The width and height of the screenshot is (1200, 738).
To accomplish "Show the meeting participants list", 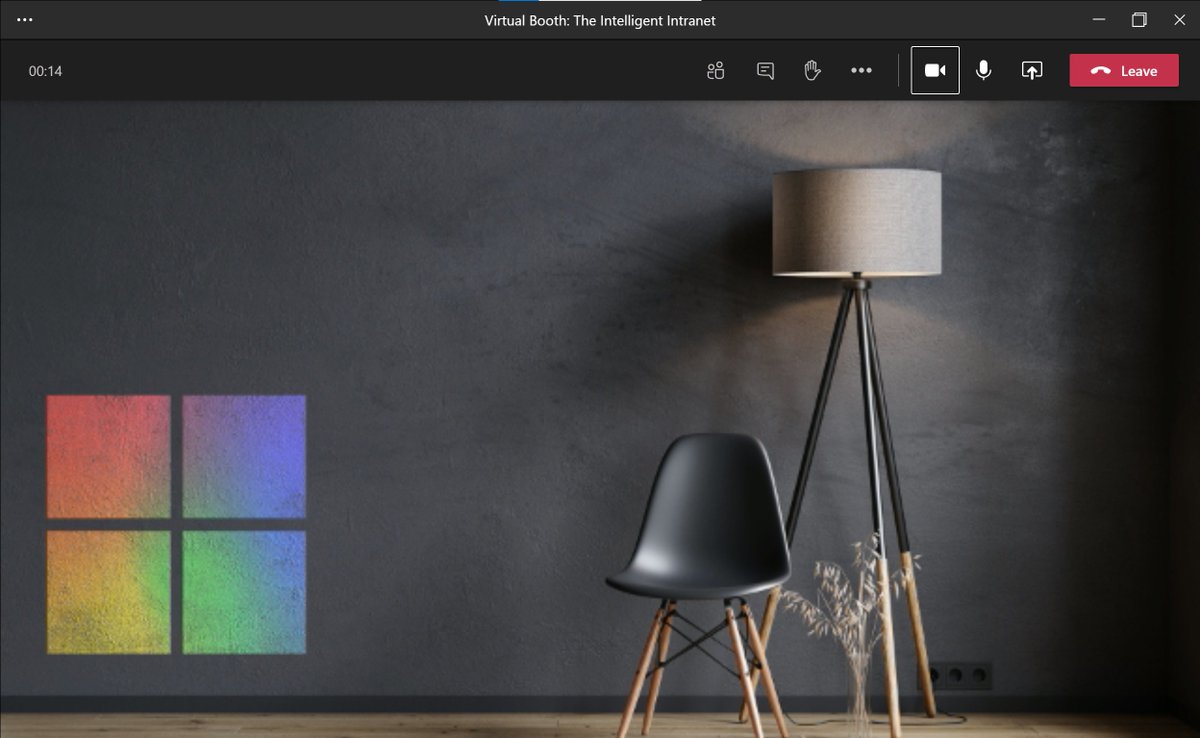I will [x=715, y=70].
